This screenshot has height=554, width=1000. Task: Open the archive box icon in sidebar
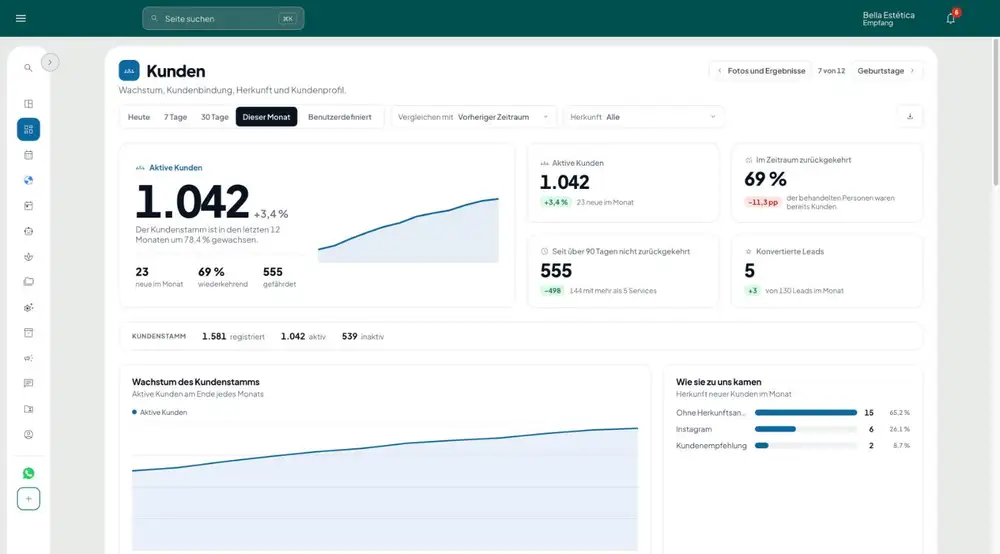[28, 333]
